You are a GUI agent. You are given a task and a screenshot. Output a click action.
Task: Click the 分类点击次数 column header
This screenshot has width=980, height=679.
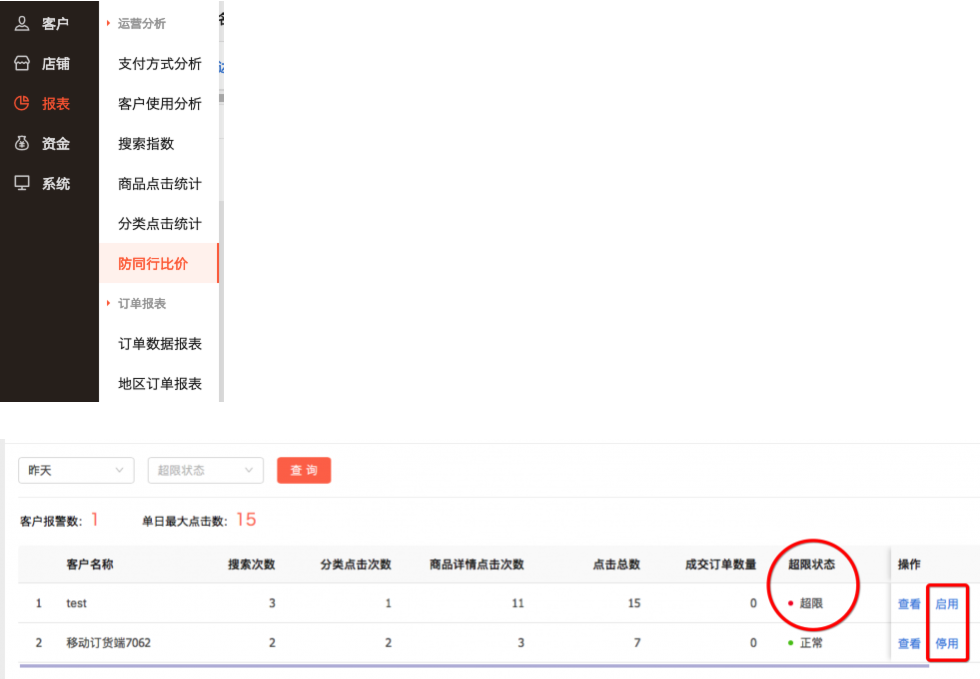[356, 564]
